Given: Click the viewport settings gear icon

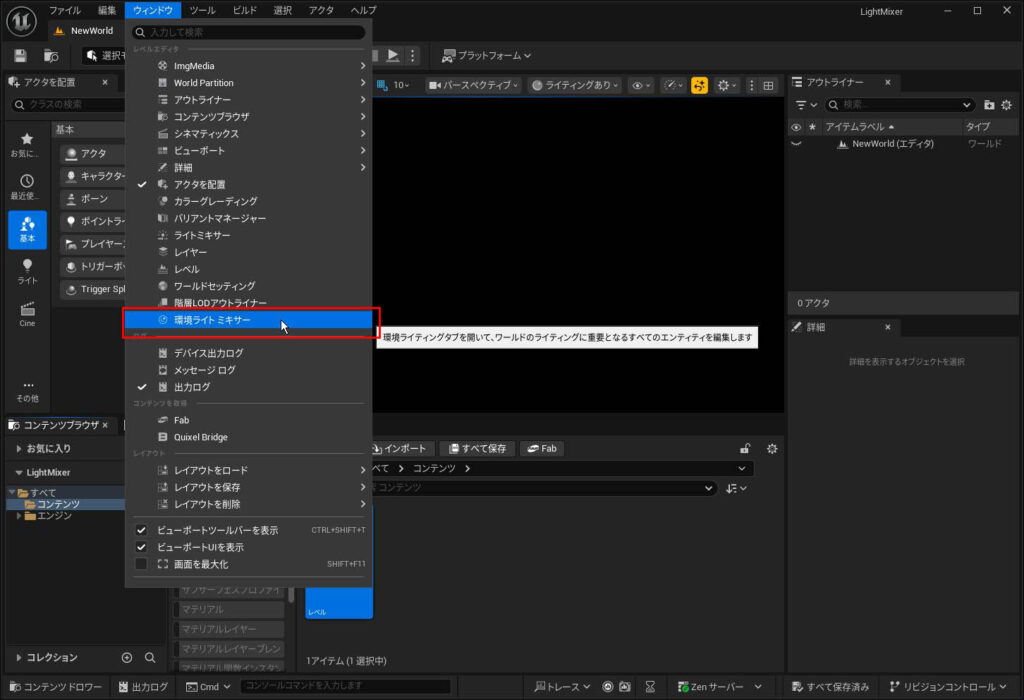Looking at the screenshot, I should pyautogui.click(x=724, y=85).
